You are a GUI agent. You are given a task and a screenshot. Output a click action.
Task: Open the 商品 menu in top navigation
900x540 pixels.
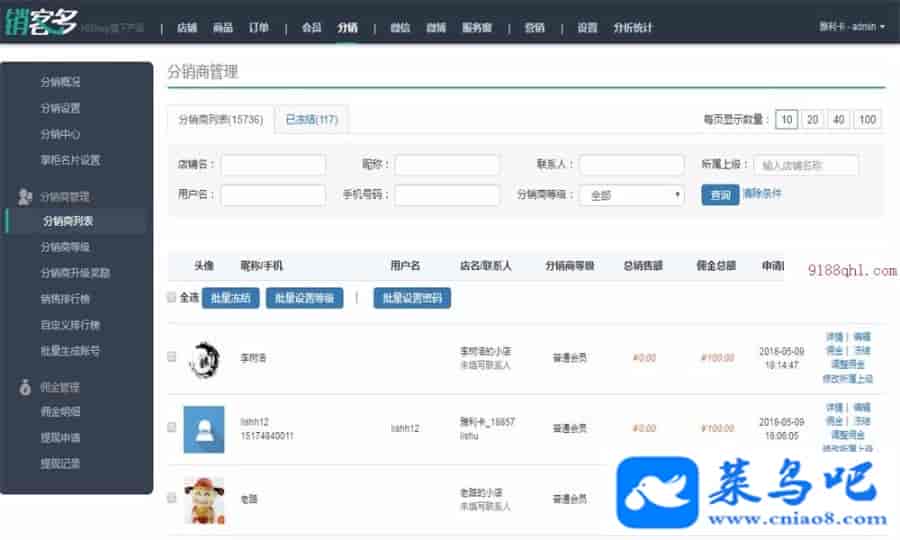(223, 28)
